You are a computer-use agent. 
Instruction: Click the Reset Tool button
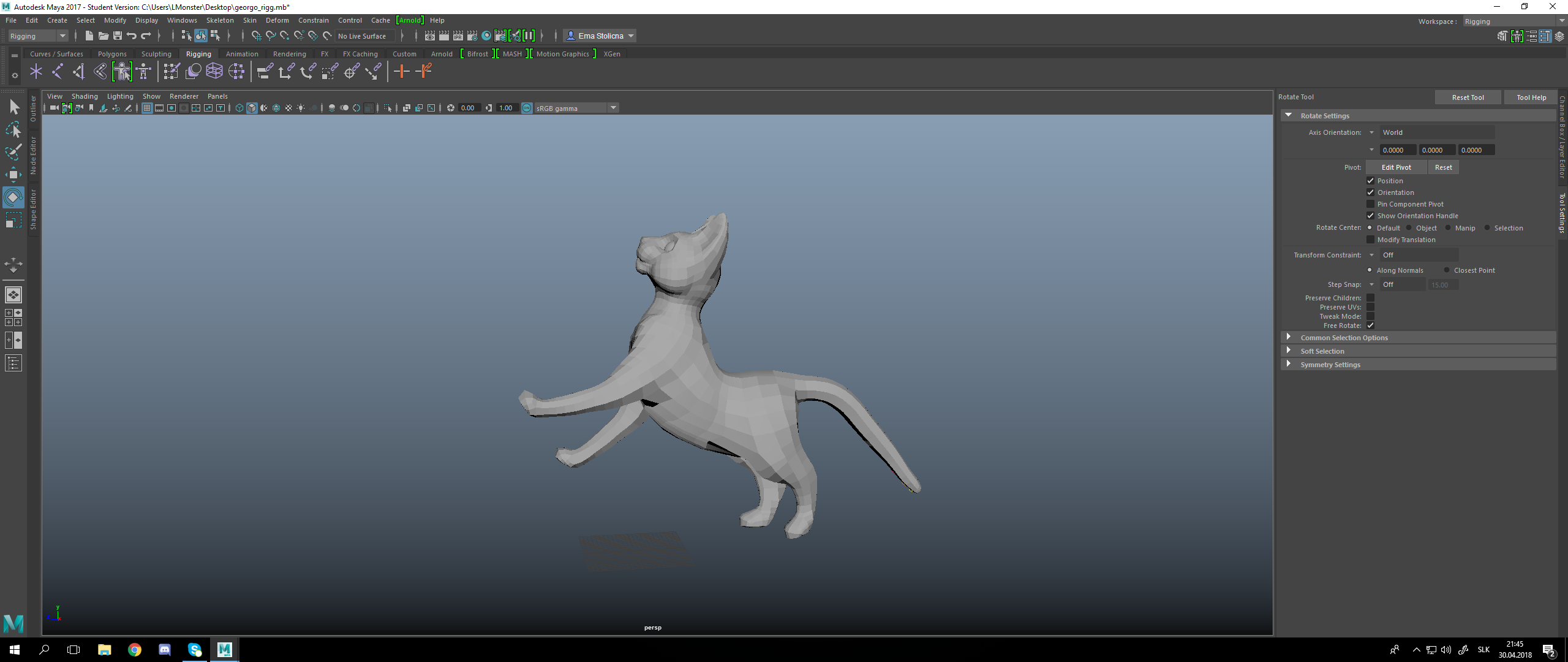1467,97
